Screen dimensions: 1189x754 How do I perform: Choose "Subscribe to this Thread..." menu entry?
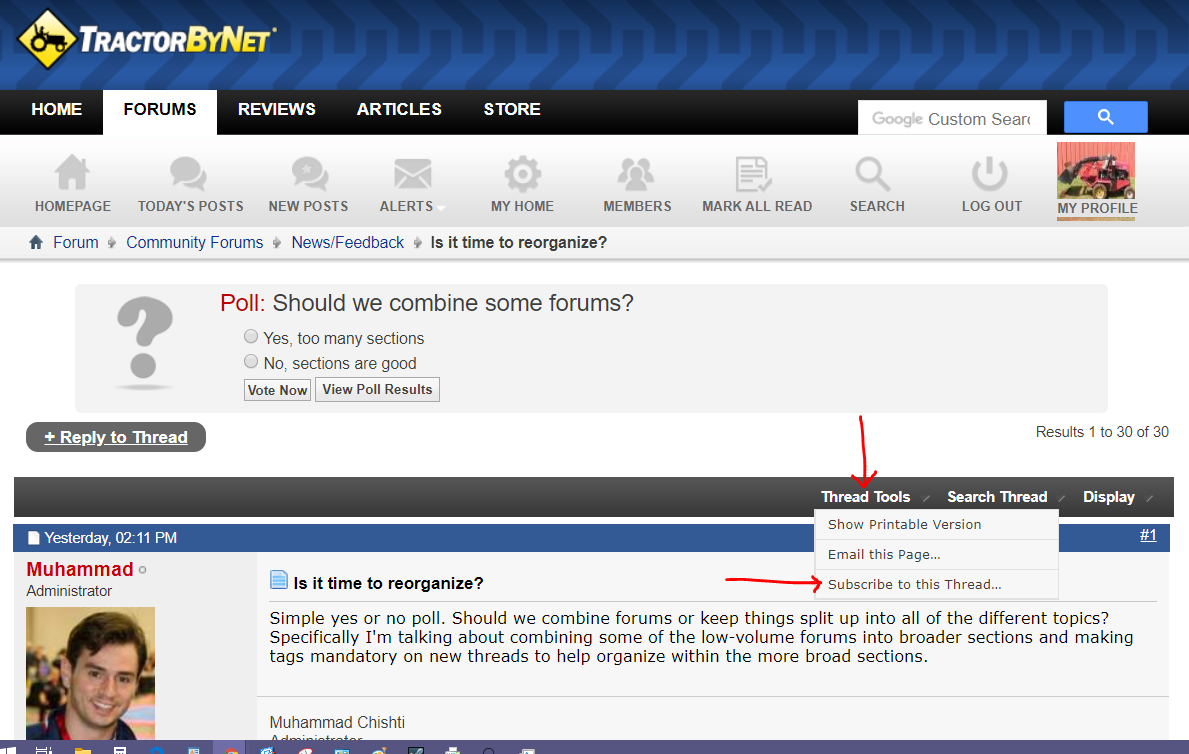click(x=914, y=584)
